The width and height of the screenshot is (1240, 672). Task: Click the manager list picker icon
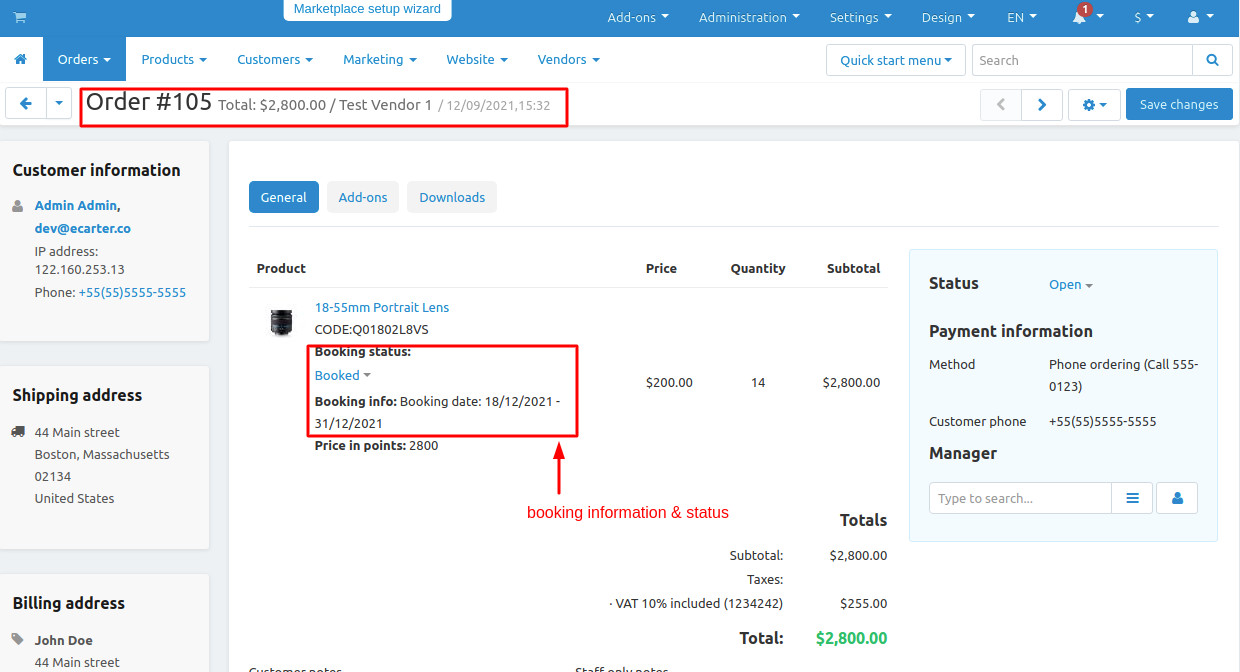[x=1132, y=498]
